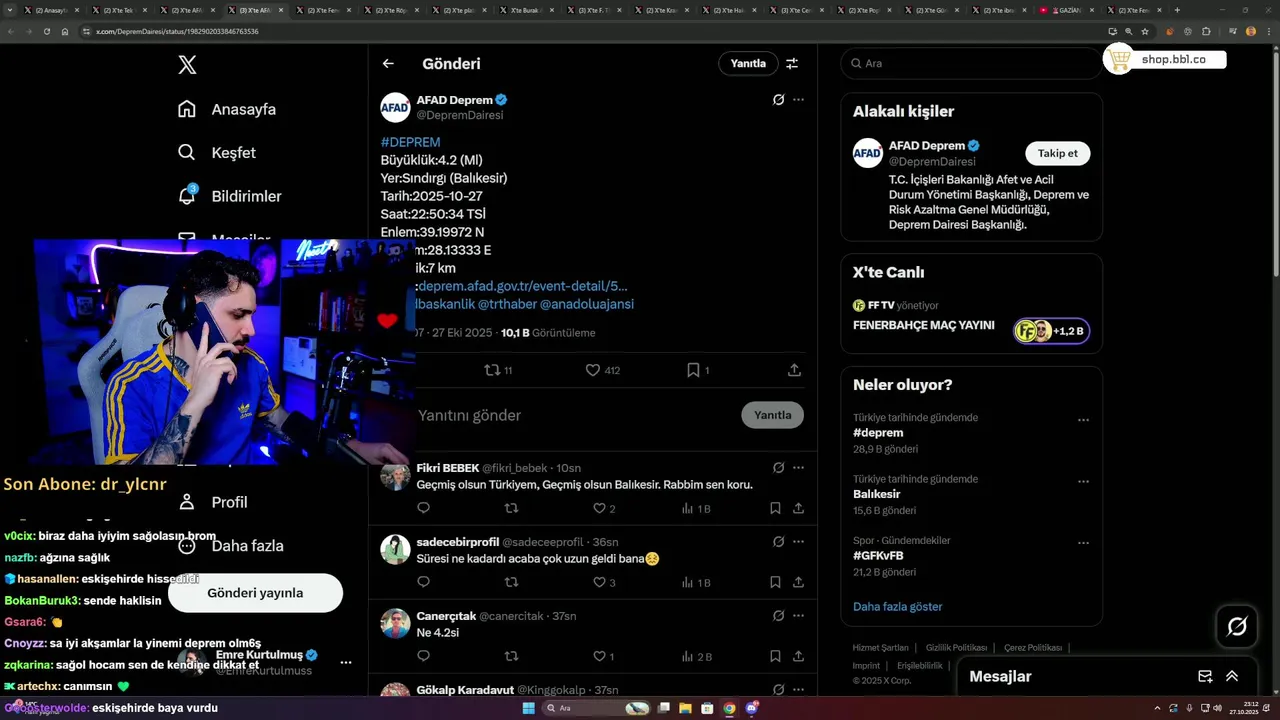Image resolution: width=1280 pixels, height=720 pixels.
Task: Open more options on Gökalp Karadavut's reply
Action: coord(798,690)
